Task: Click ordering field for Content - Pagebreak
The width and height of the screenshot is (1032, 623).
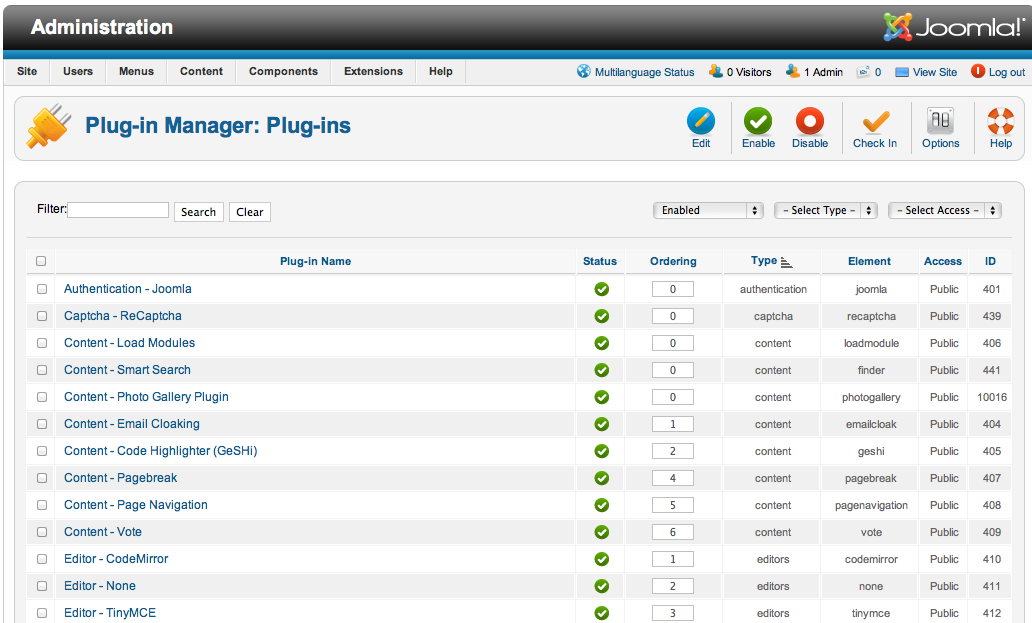Action: [673, 478]
